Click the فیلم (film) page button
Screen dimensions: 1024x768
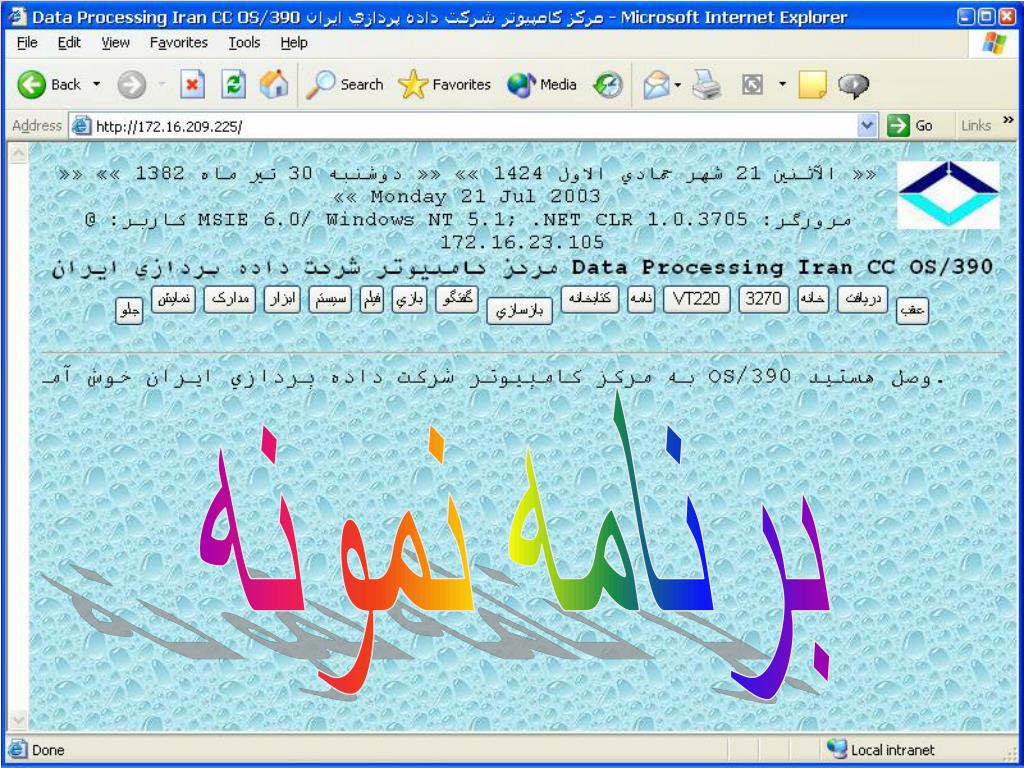(x=372, y=299)
